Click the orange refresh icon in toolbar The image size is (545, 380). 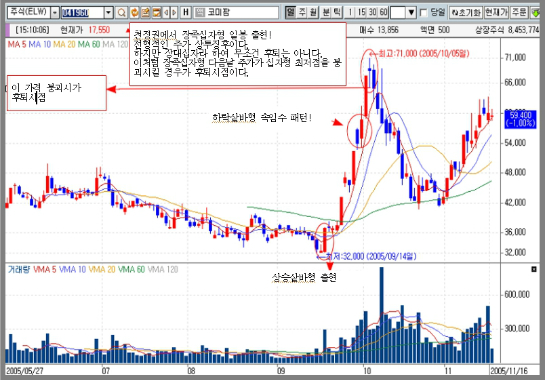pyautogui.click(x=134, y=13)
